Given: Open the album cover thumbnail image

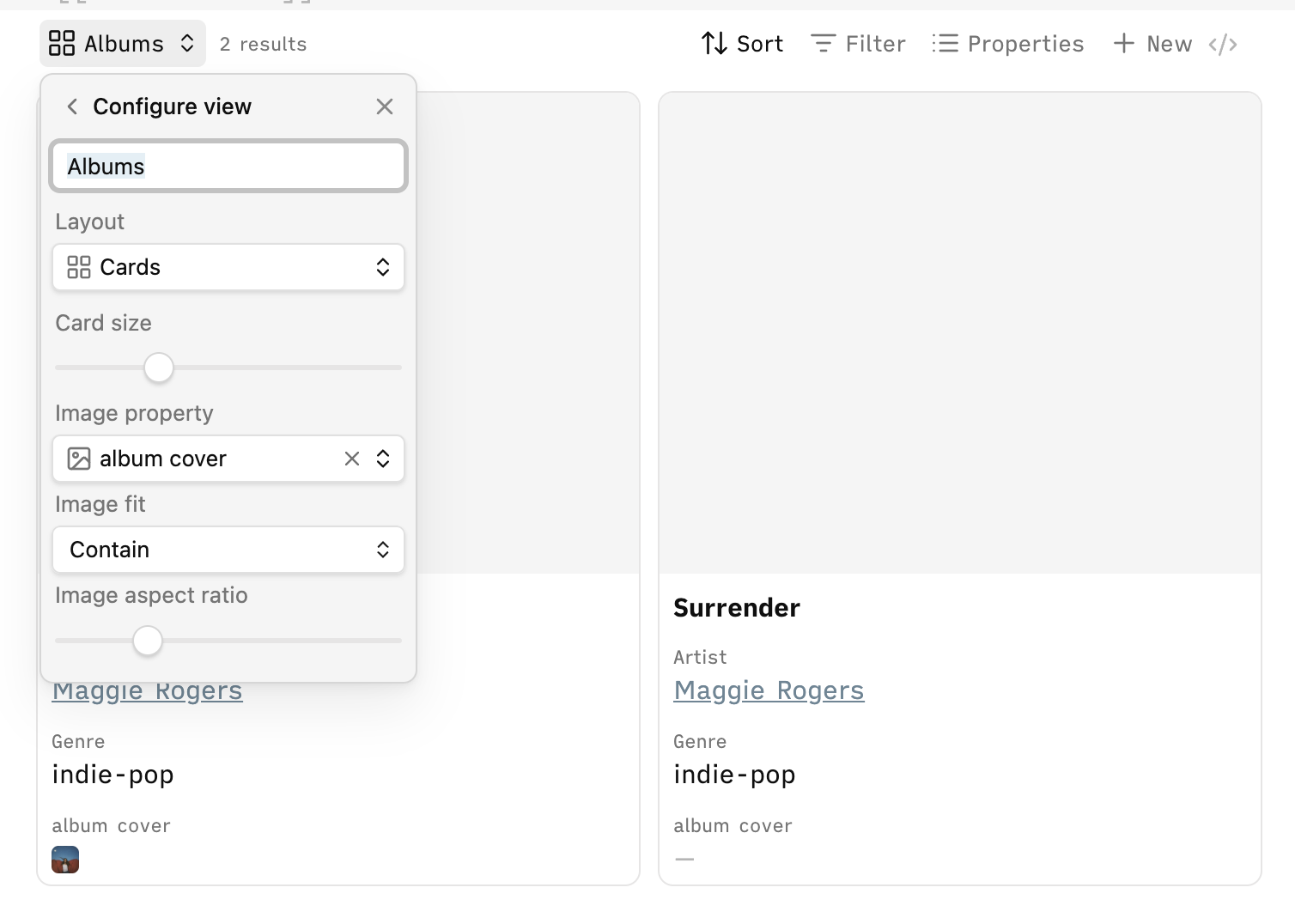Looking at the screenshot, I should [65, 860].
